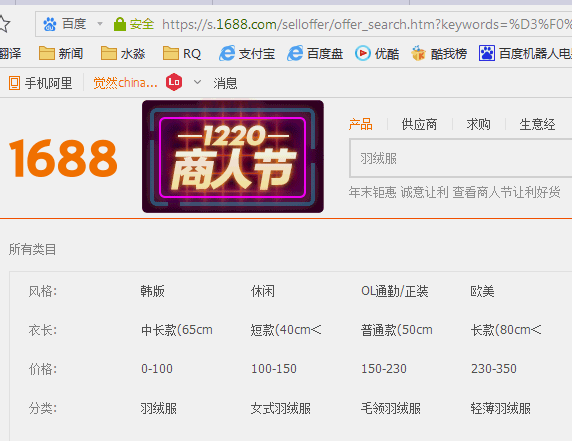Open the 新闻 bookmarks folder

(x=61, y=54)
